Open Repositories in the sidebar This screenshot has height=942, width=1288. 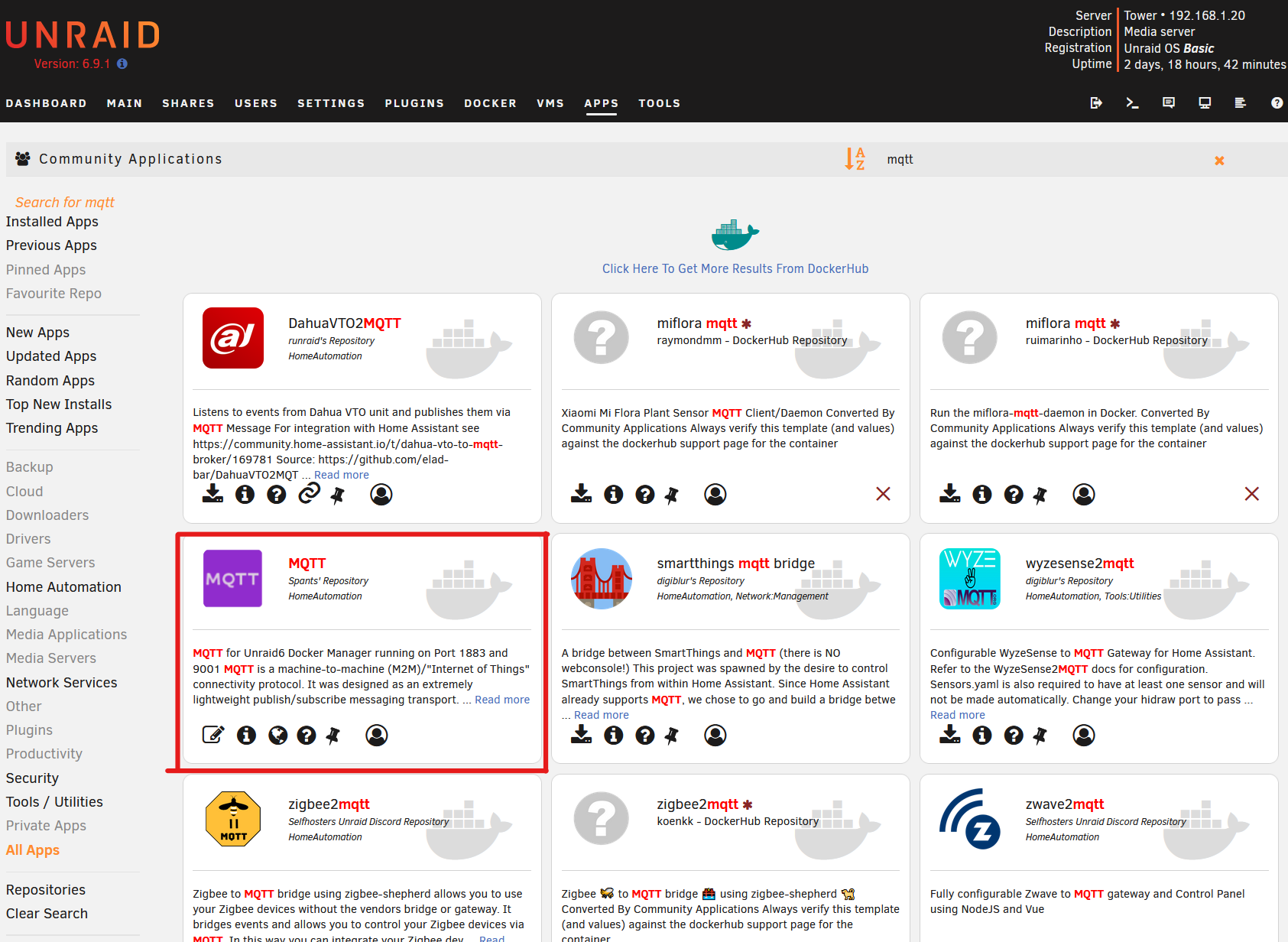(46, 890)
